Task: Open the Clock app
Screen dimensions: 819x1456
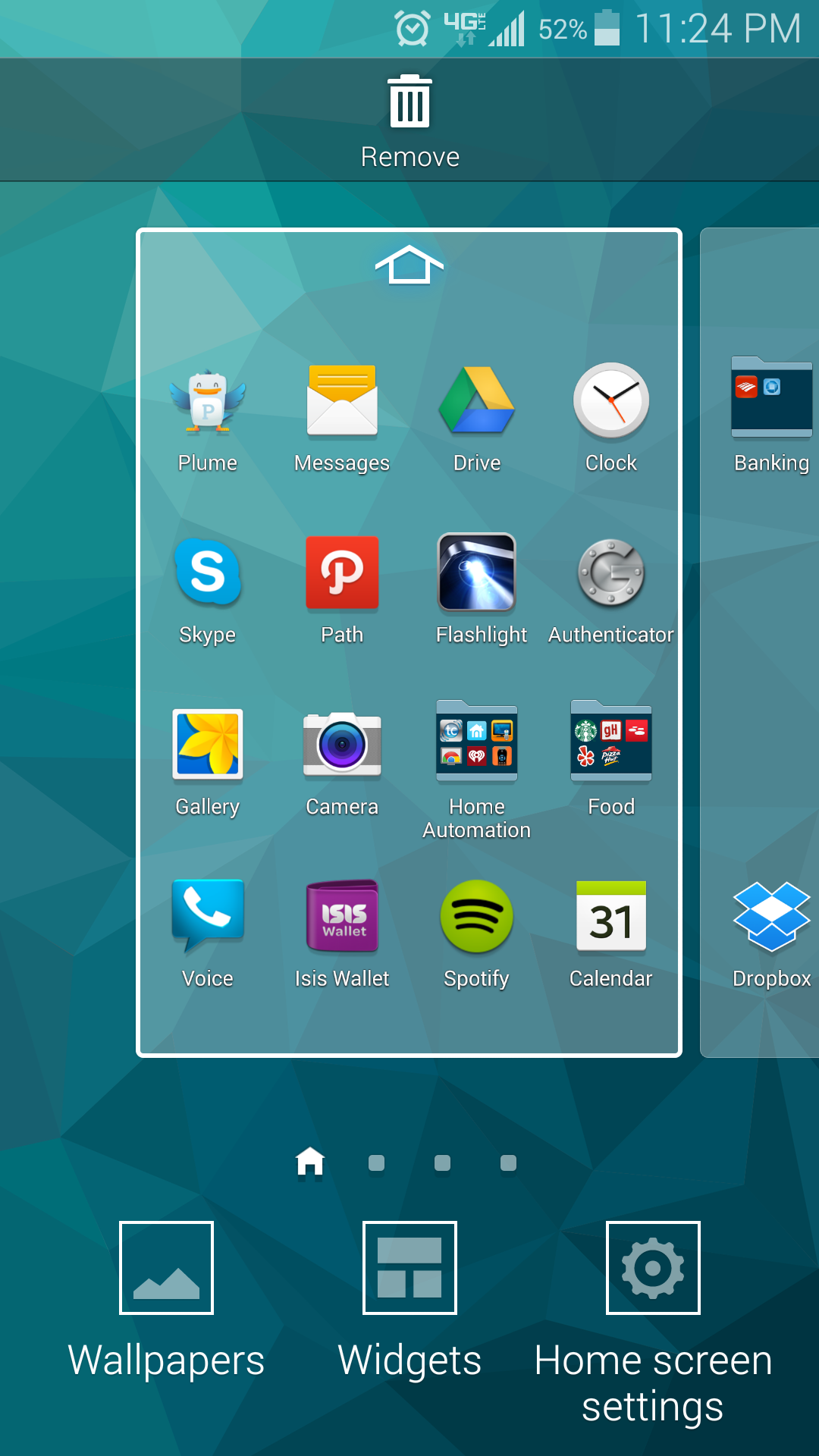Action: point(611,400)
